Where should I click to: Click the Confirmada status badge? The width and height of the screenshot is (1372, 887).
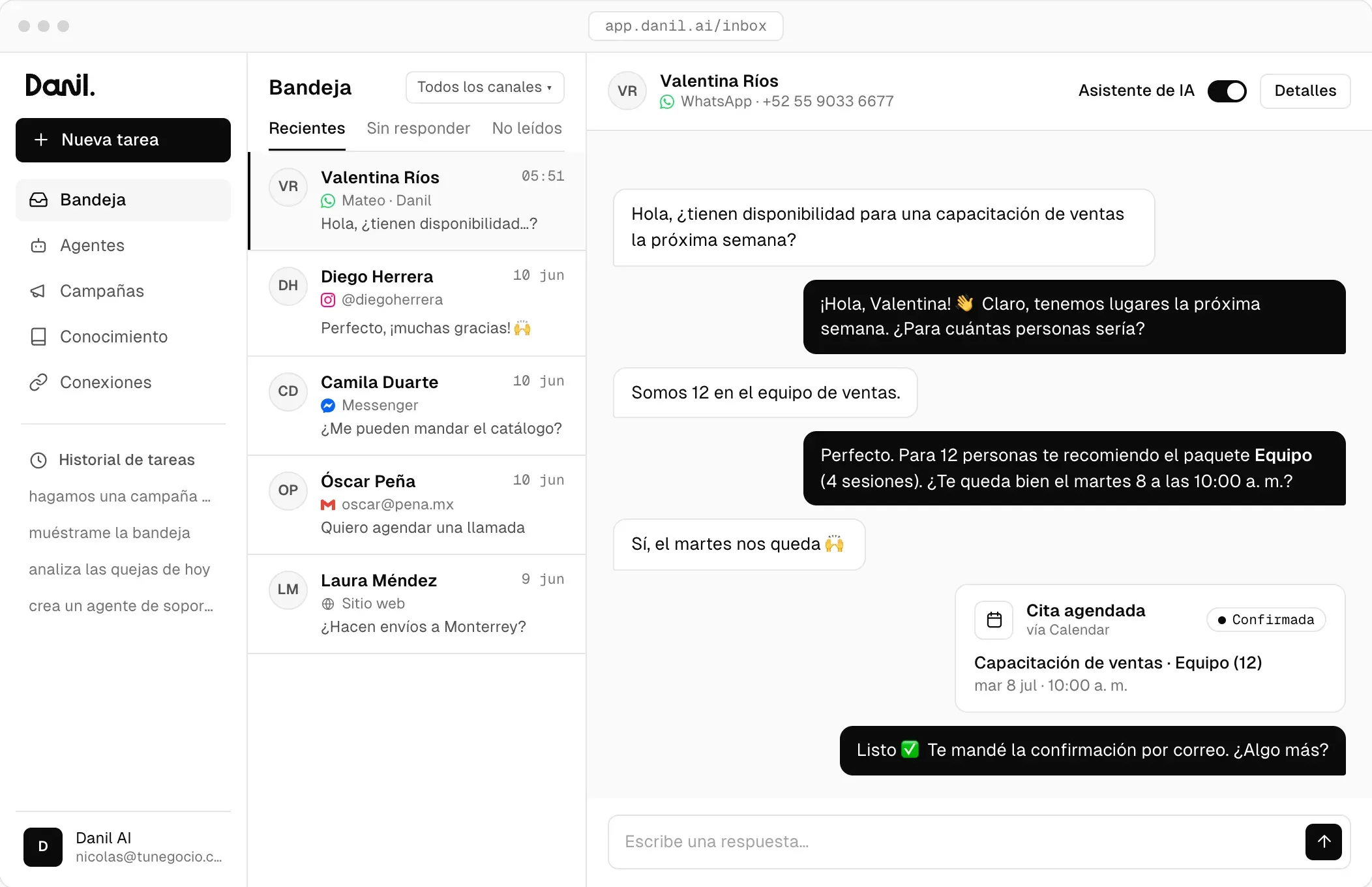(x=1266, y=620)
